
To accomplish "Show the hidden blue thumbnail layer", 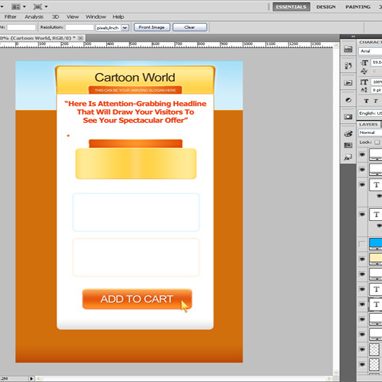I will pyautogui.click(x=362, y=244).
